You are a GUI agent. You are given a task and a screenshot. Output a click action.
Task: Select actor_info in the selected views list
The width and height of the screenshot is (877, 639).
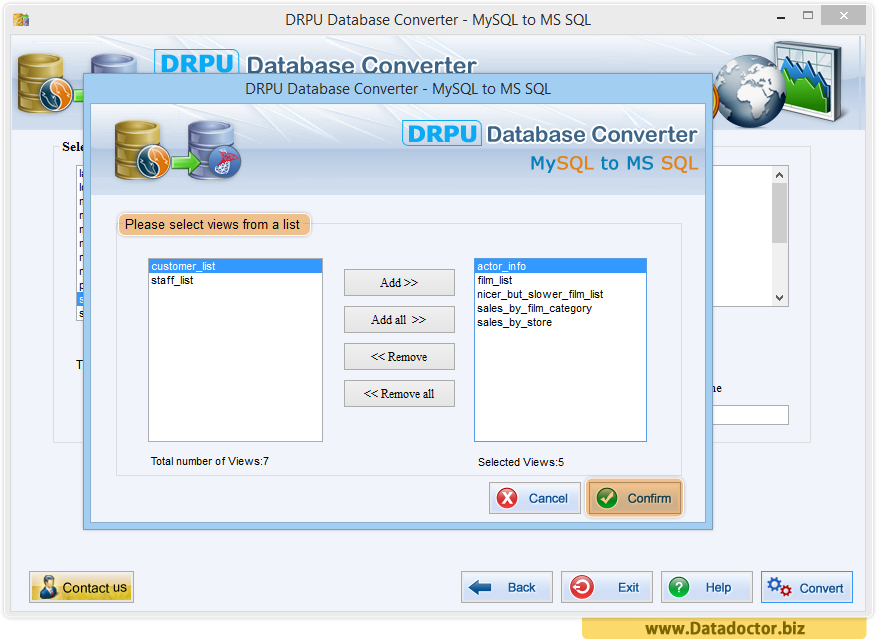(x=560, y=266)
